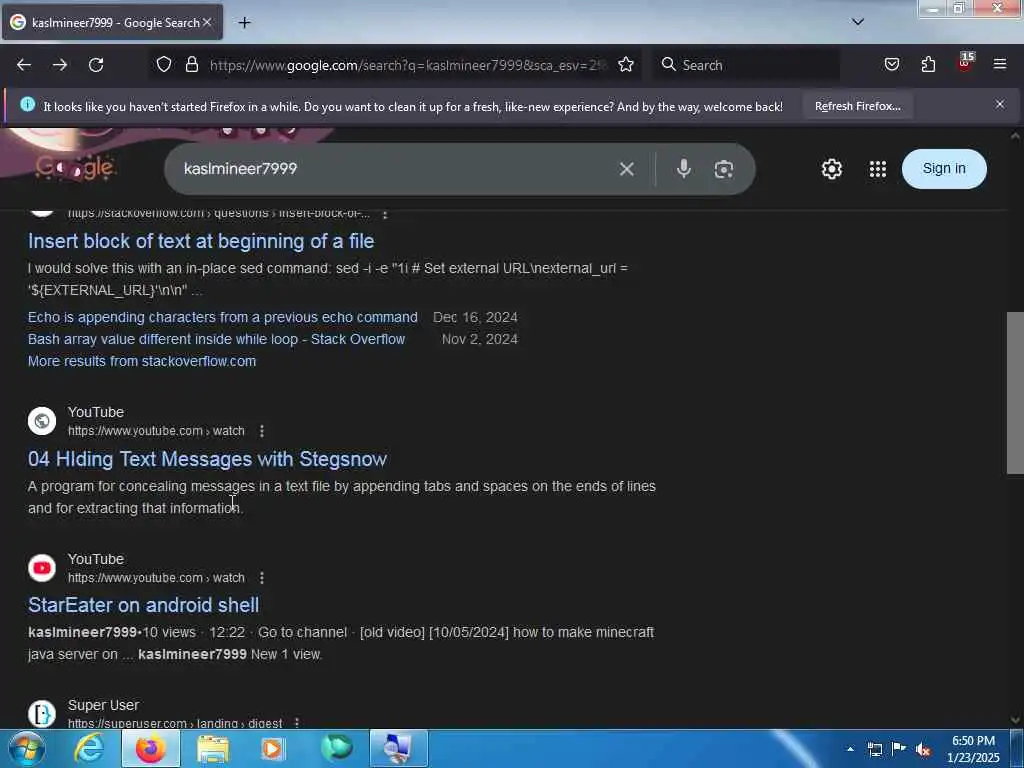
Task: Bookmark this page with the star
Action: tap(626, 64)
